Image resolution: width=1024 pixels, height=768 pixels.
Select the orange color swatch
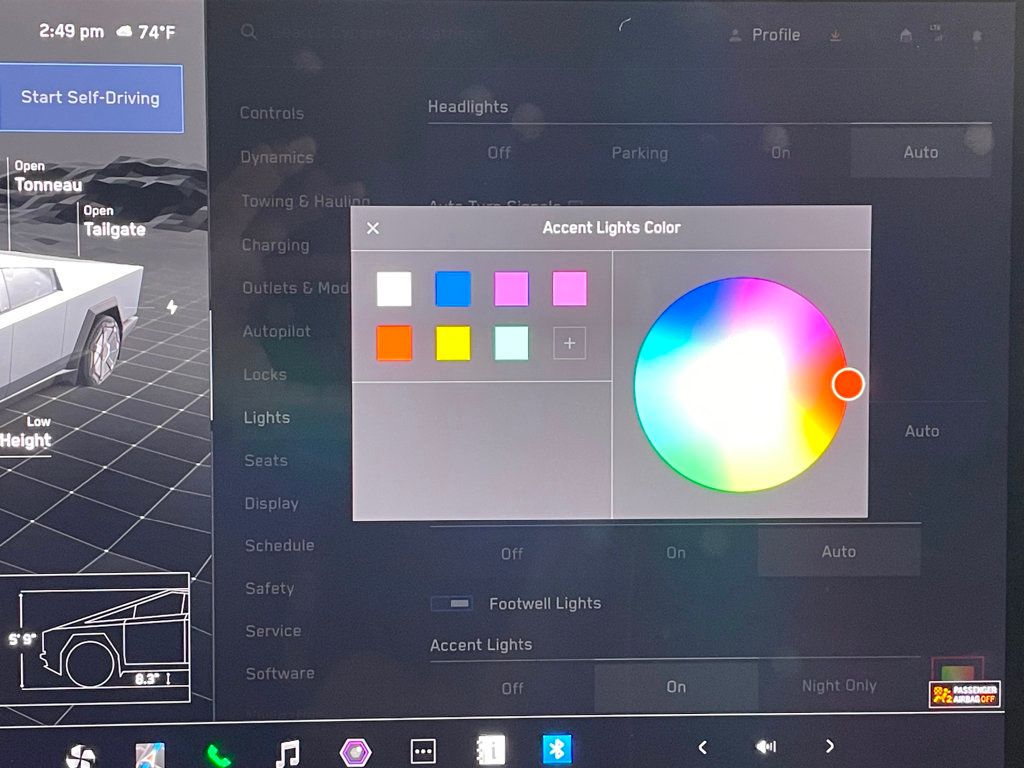coord(394,343)
